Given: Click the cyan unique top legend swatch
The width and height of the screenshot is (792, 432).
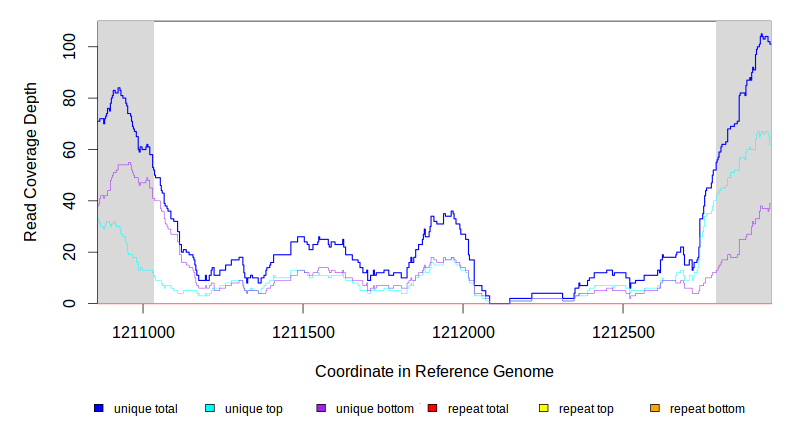Looking at the screenshot, I should point(210,409).
